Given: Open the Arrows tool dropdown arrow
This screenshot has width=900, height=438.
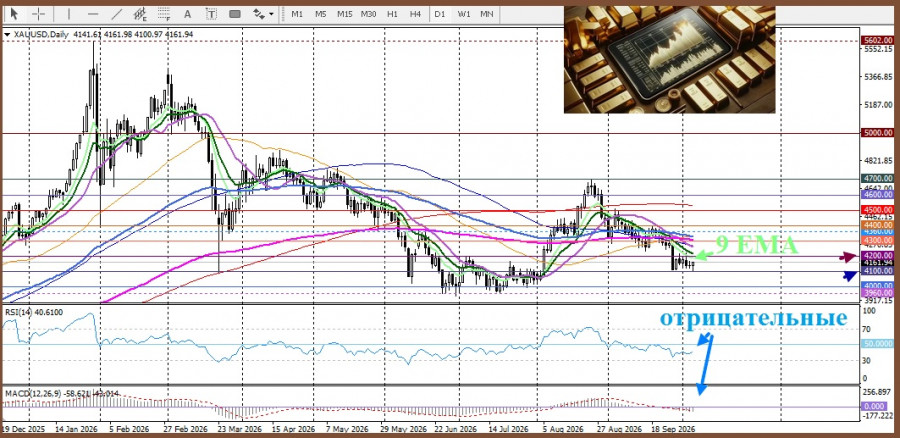Looking at the screenshot, I should 271,14.
